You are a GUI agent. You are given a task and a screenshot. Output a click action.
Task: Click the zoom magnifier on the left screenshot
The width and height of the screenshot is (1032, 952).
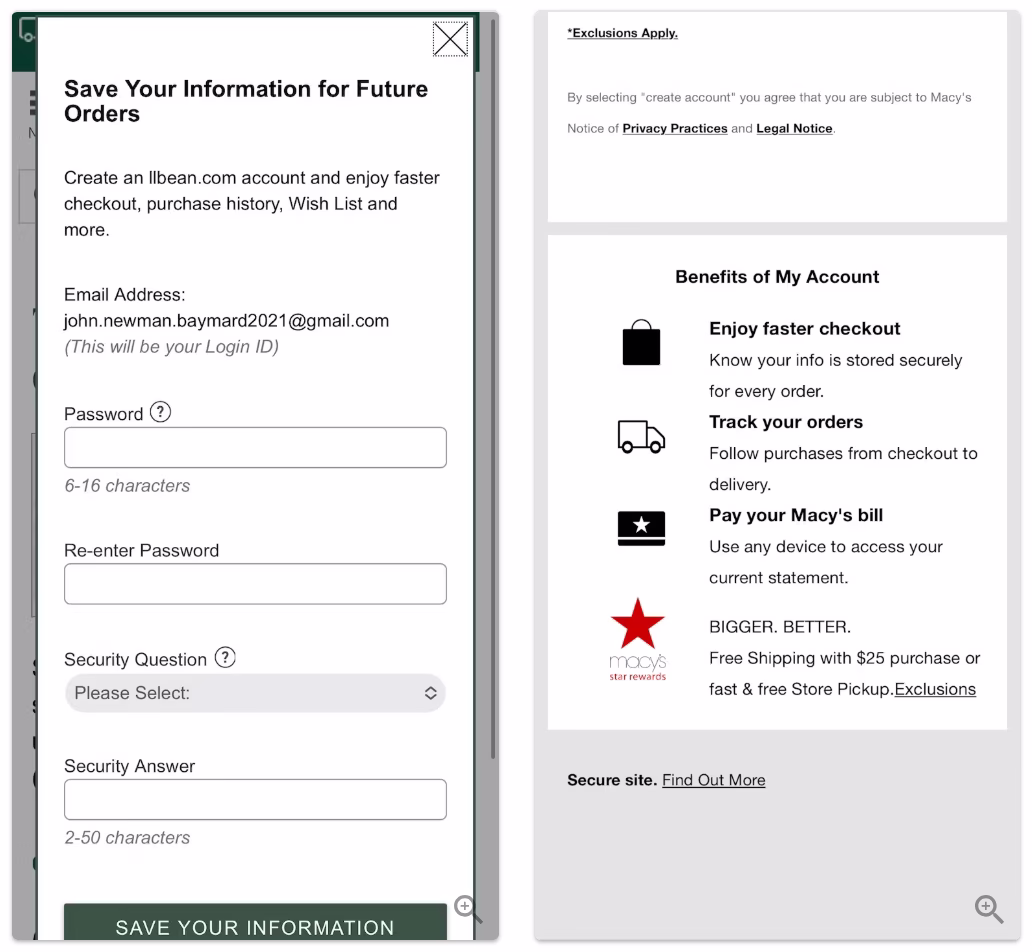[468, 908]
